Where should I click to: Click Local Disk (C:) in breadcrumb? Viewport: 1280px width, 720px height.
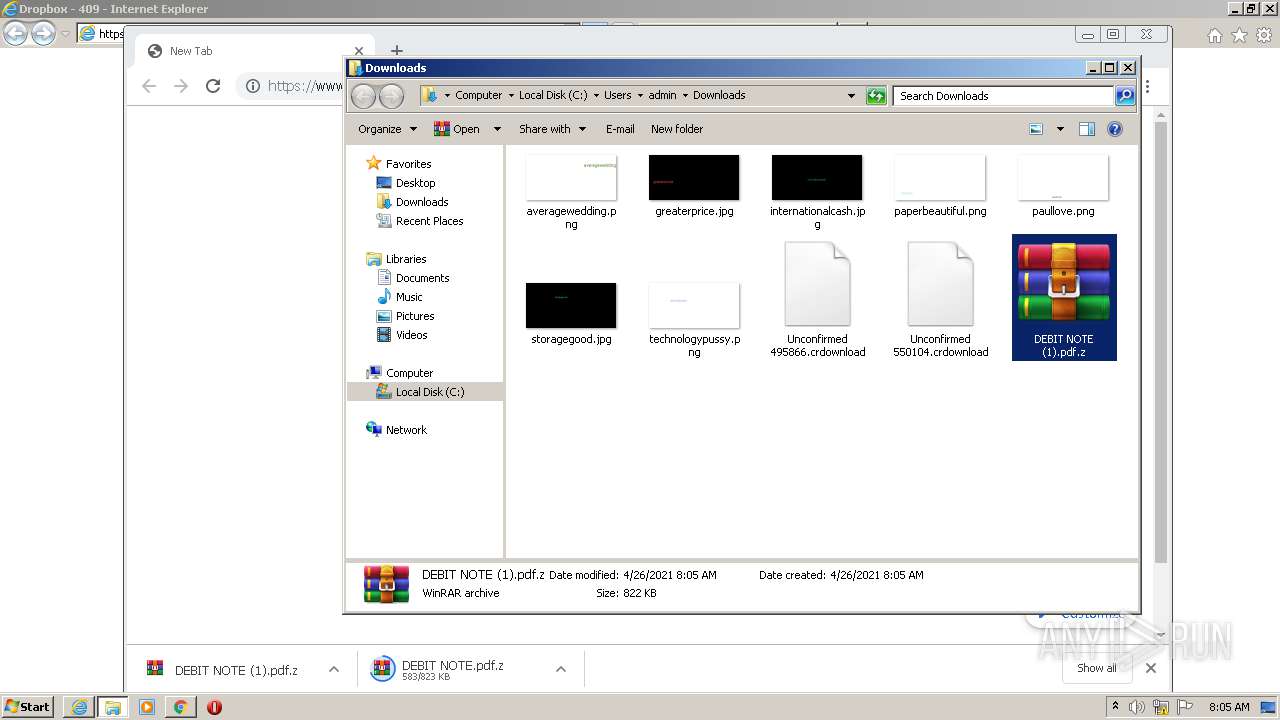(x=553, y=95)
